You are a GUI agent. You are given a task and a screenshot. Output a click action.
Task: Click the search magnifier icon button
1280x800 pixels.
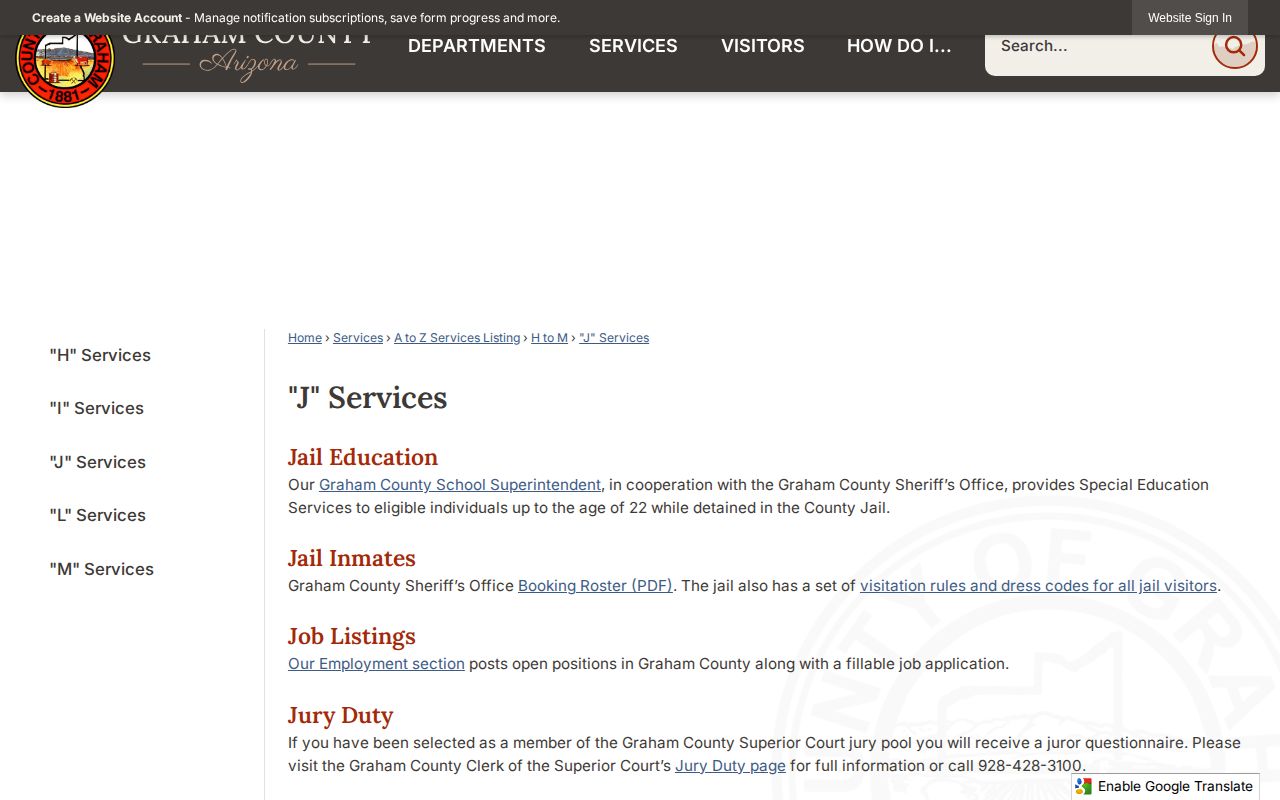1234,46
